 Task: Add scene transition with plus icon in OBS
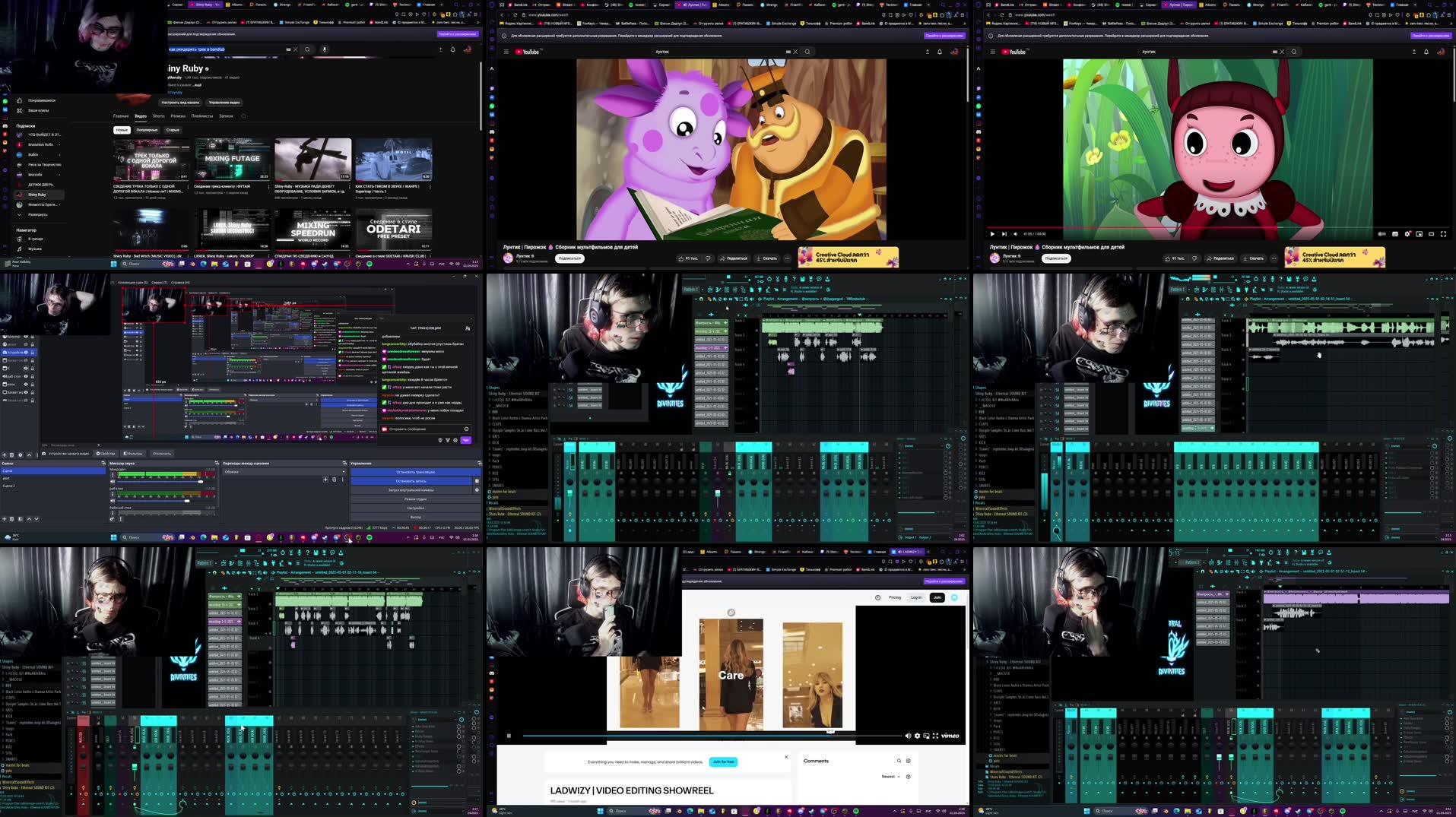coord(325,480)
